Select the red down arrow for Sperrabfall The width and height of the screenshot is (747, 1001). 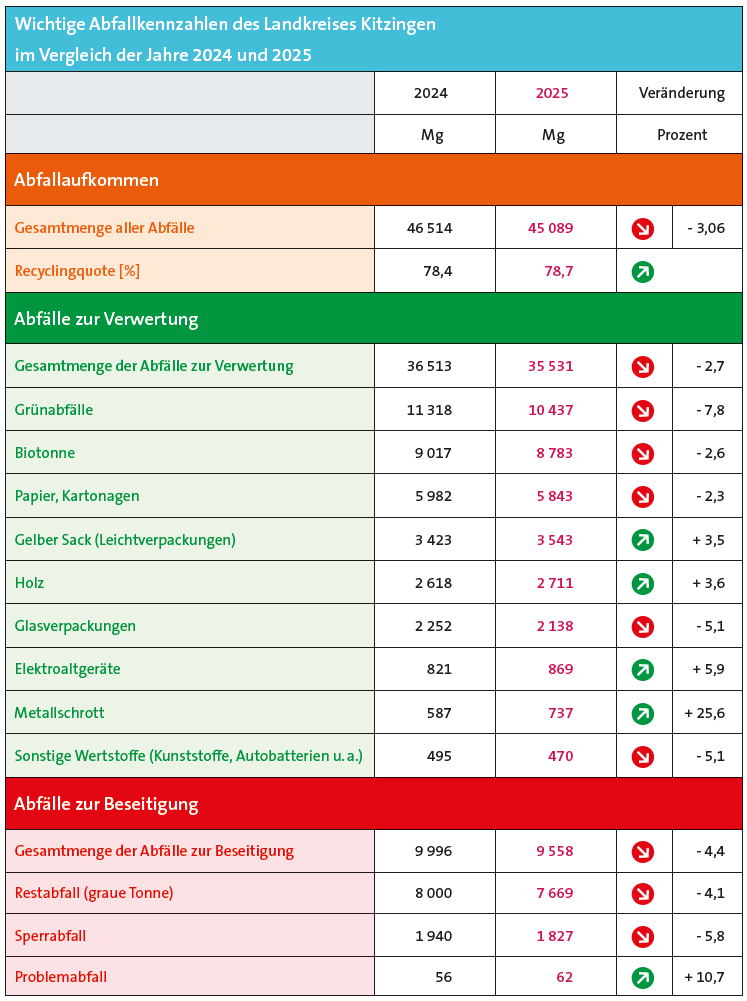(x=643, y=937)
